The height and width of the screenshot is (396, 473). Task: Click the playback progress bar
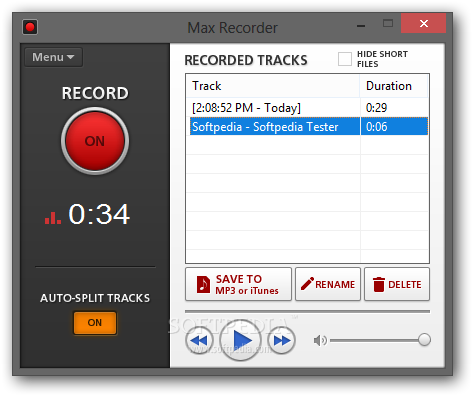click(307, 312)
